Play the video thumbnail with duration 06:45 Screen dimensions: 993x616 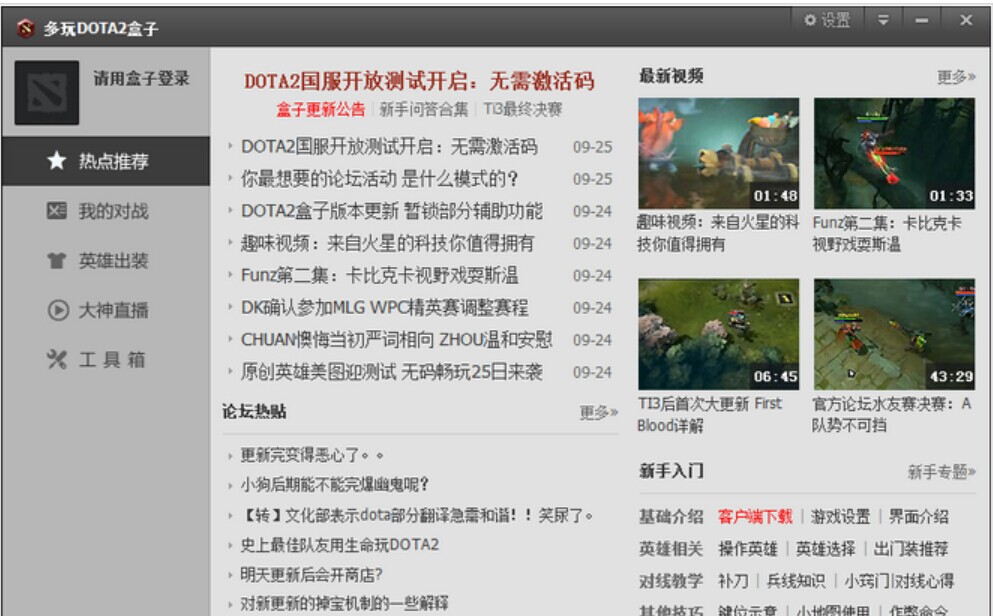(x=718, y=334)
